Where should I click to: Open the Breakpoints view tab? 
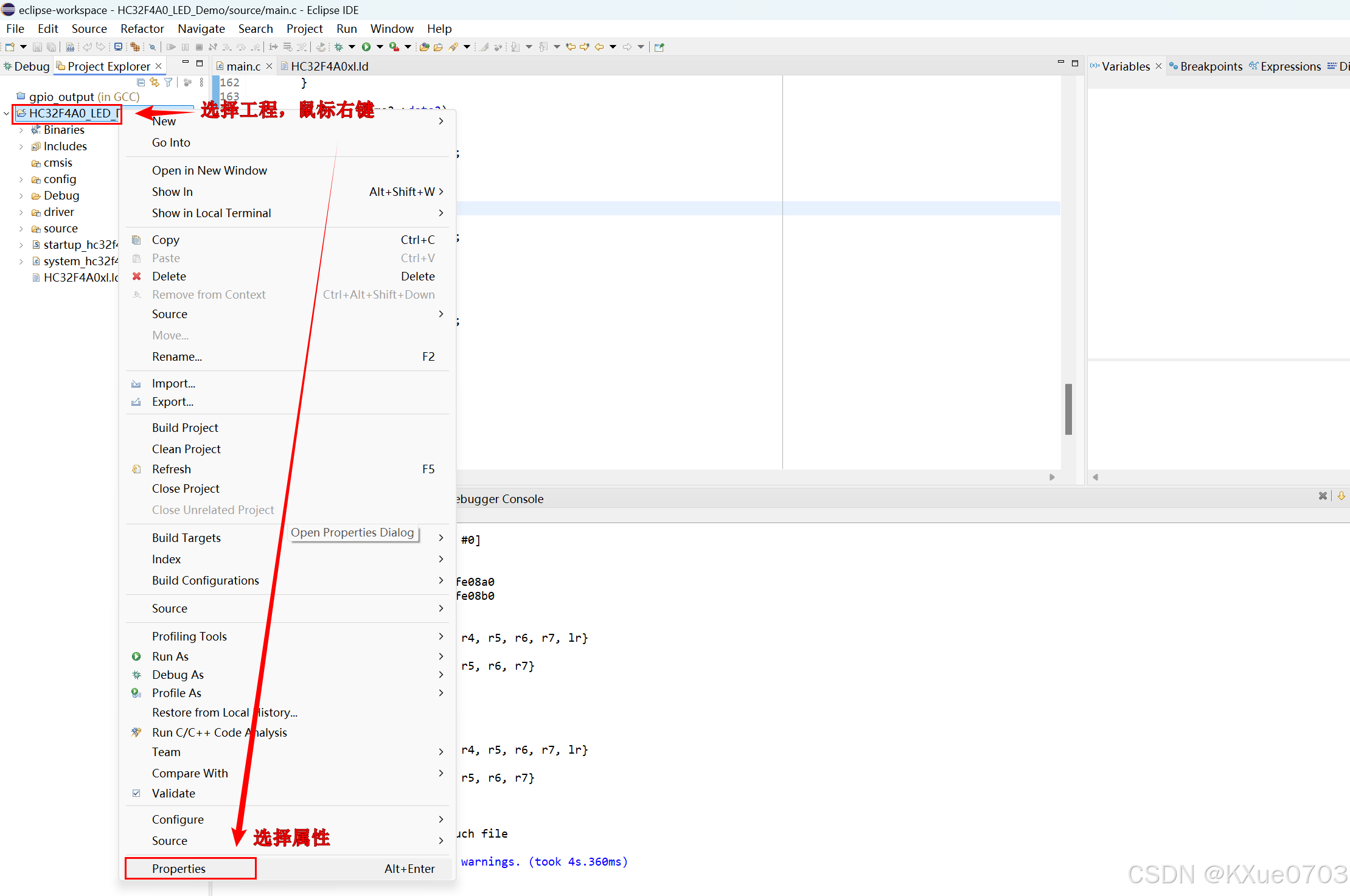[1211, 66]
